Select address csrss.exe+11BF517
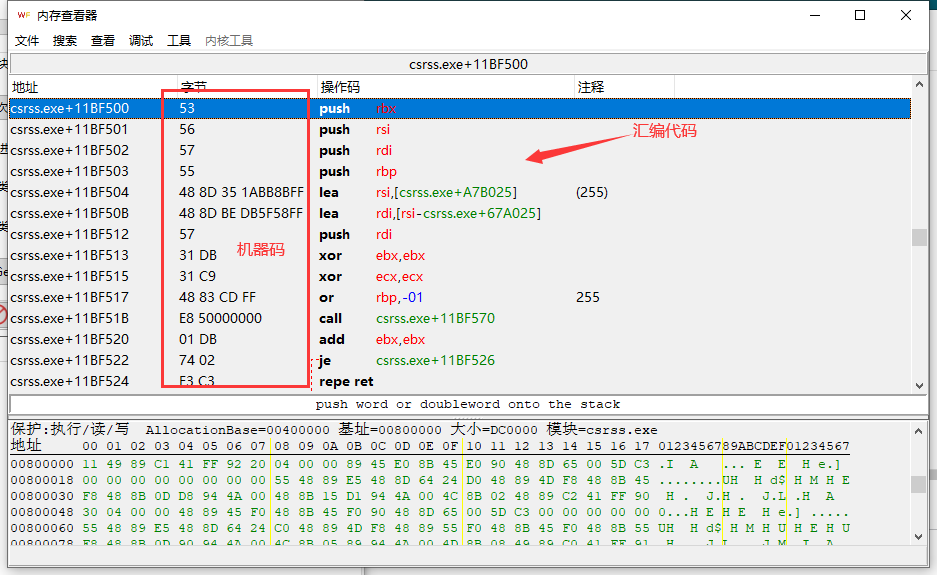 tap(69, 297)
